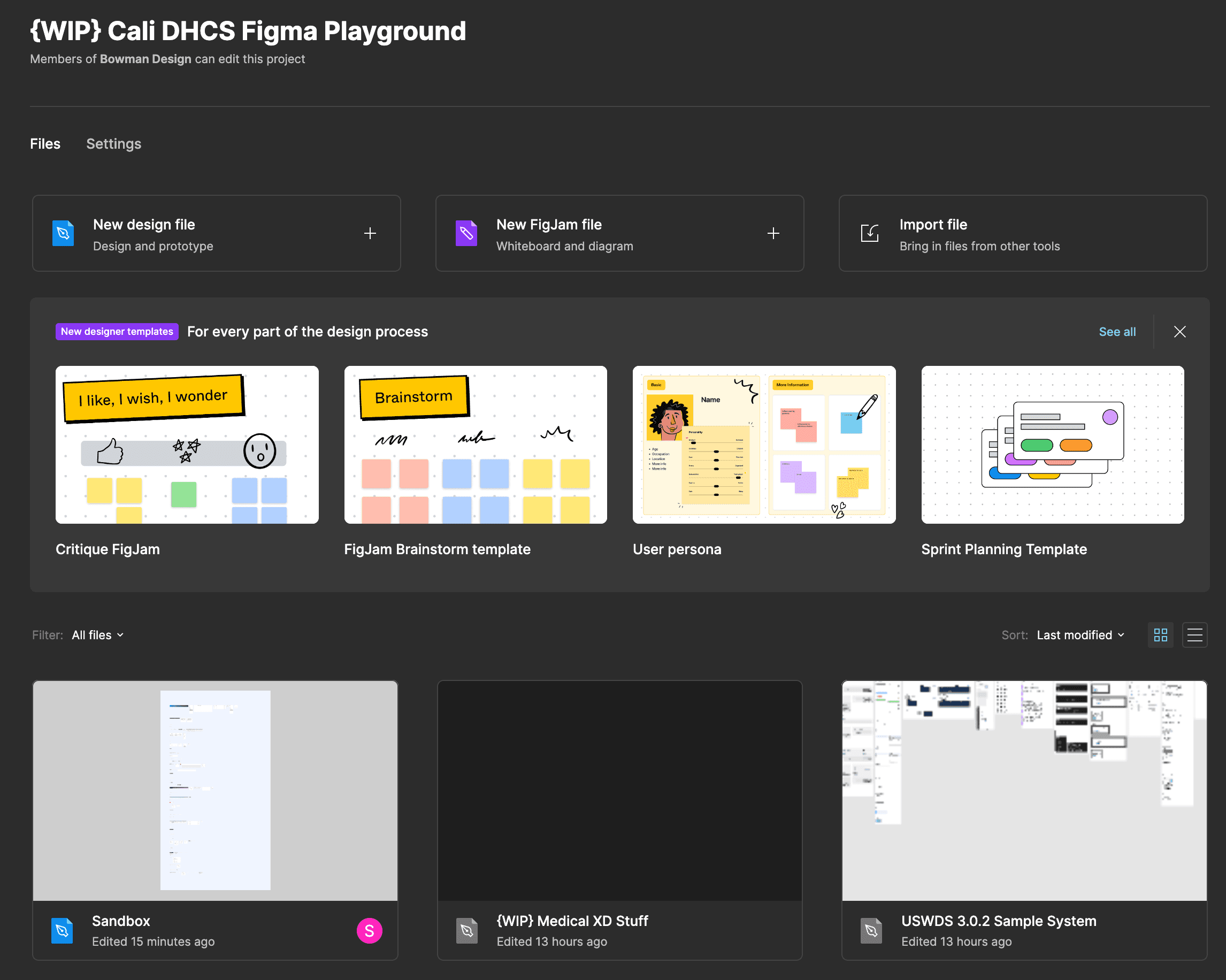
Task: Open the Sandbox file preview
Action: pos(216,791)
